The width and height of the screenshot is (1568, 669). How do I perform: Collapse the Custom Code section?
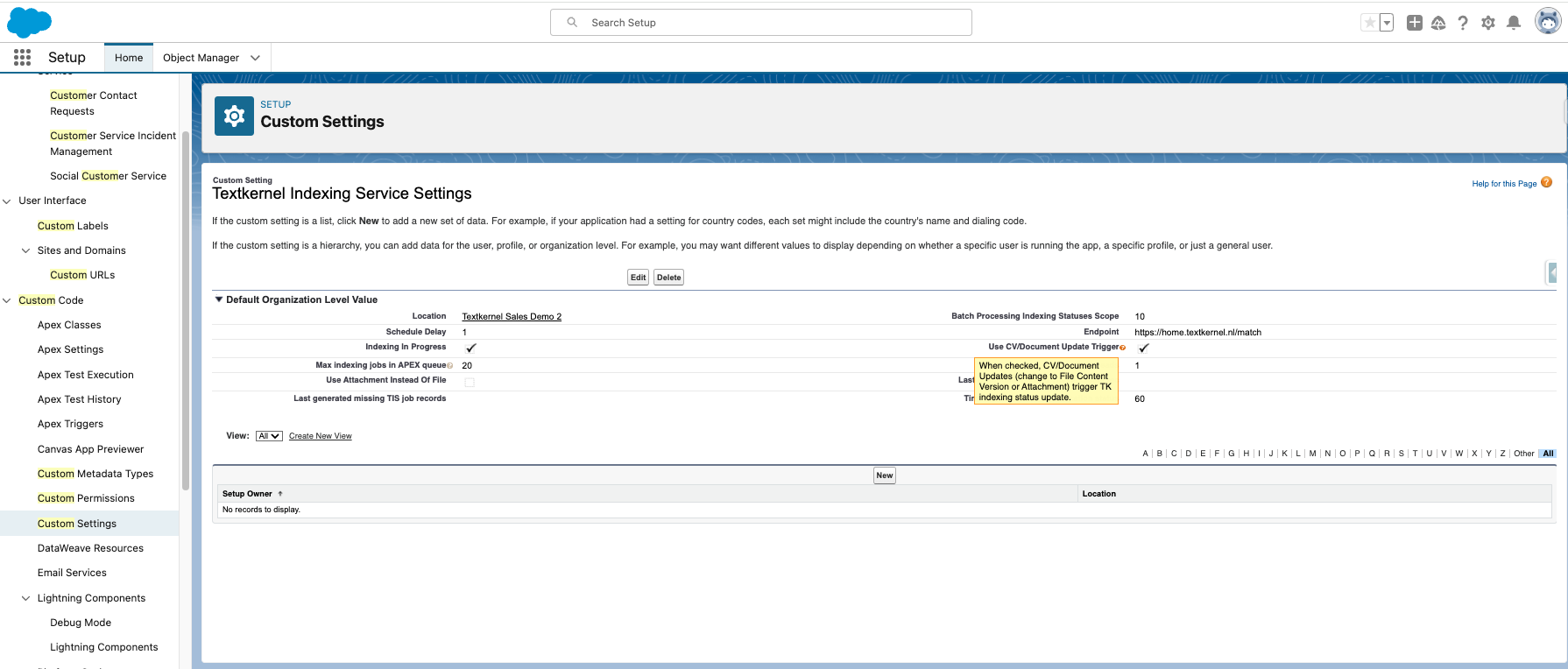point(7,300)
